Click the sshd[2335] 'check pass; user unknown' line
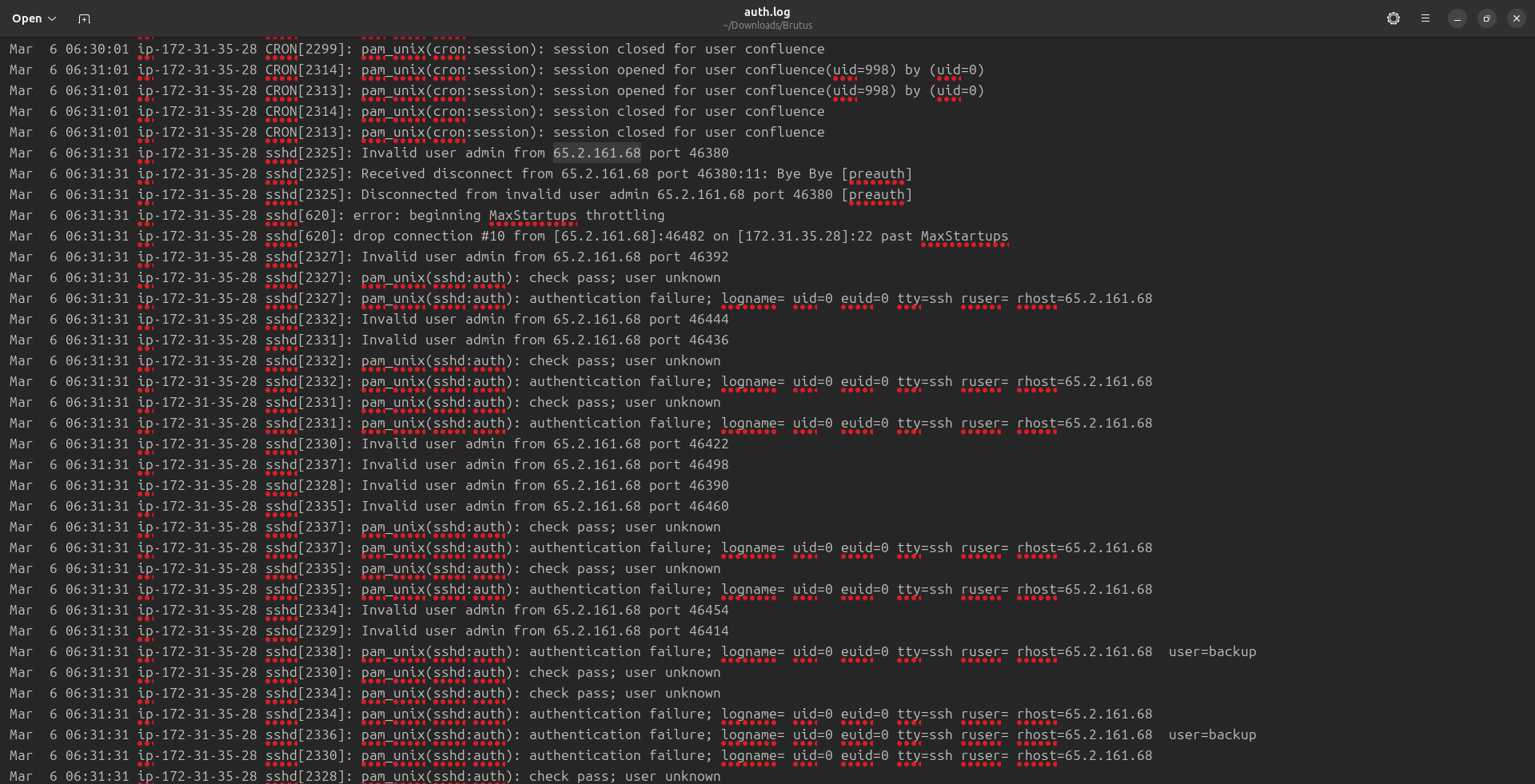Image resolution: width=1535 pixels, height=784 pixels. point(365,569)
